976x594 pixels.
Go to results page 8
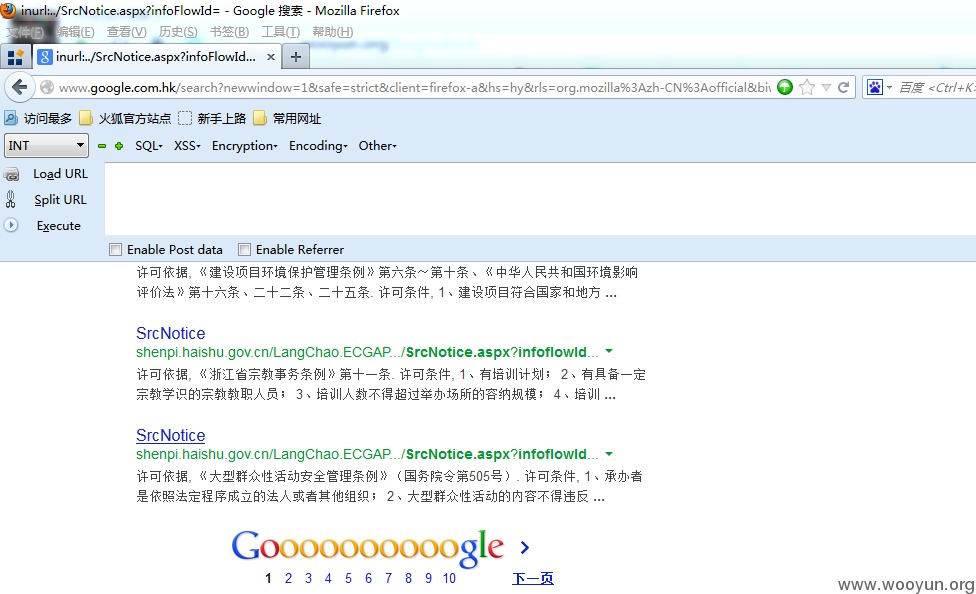coord(408,578)
